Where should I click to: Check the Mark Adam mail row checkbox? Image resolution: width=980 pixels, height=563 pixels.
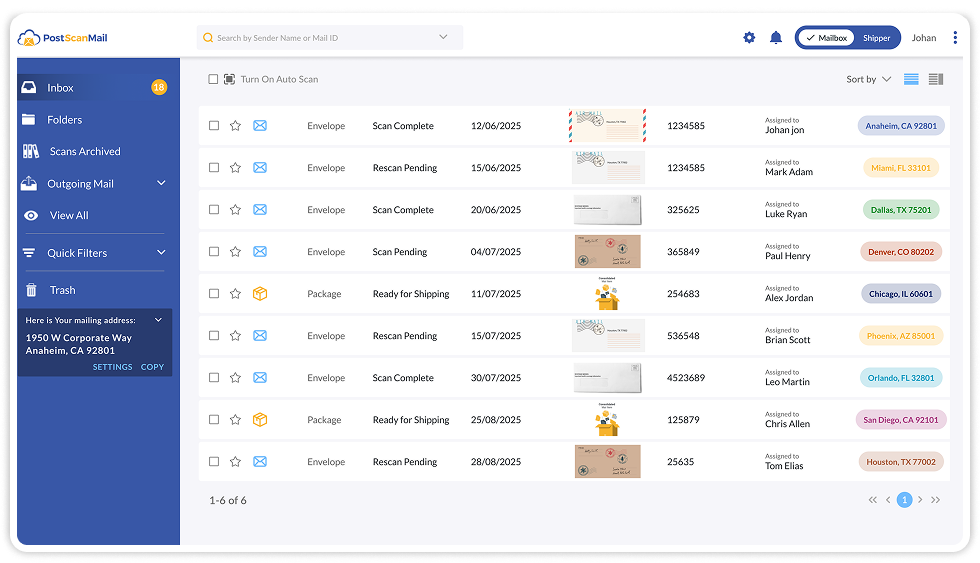(214, 168)
